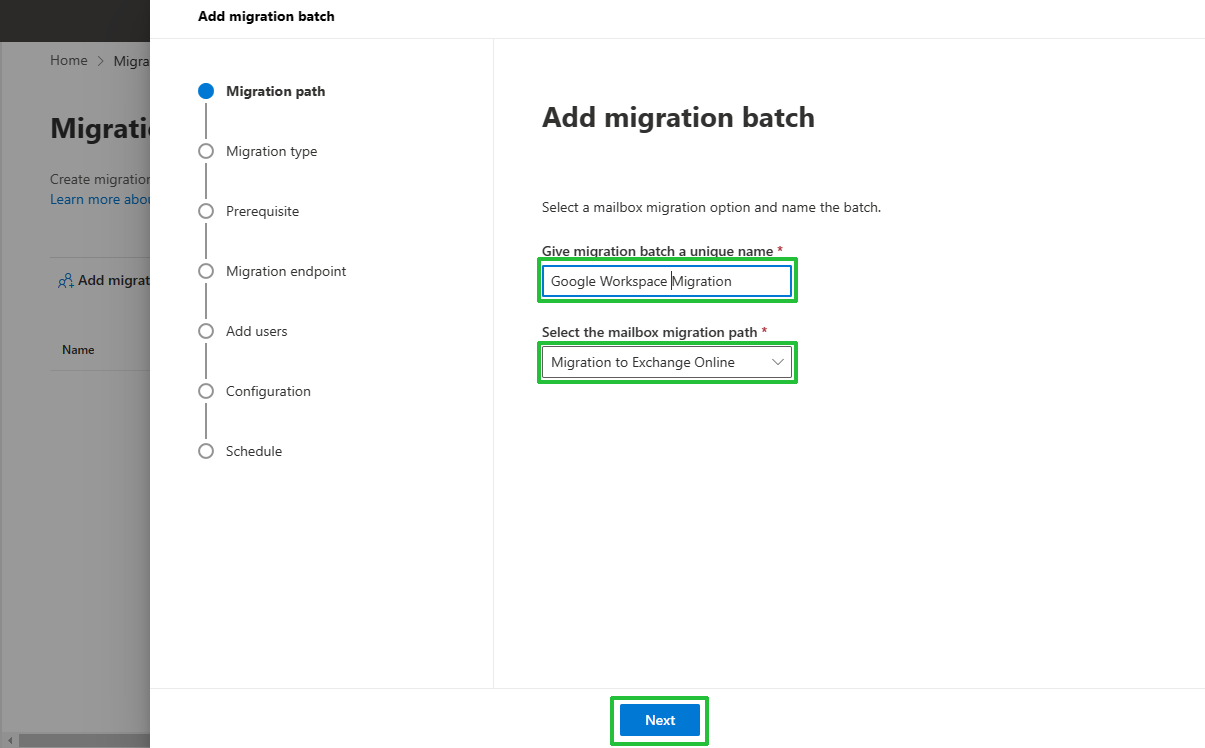Click the horizontal scrollbar left arrow
Image resolution: width=1205 pixels, height=748 pixels.
tap(8, 740)
